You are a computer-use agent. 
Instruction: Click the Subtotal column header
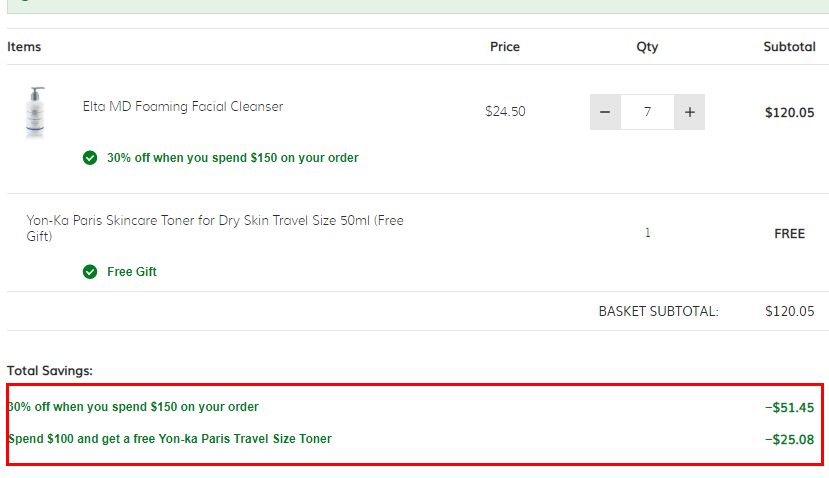(789, 47)
